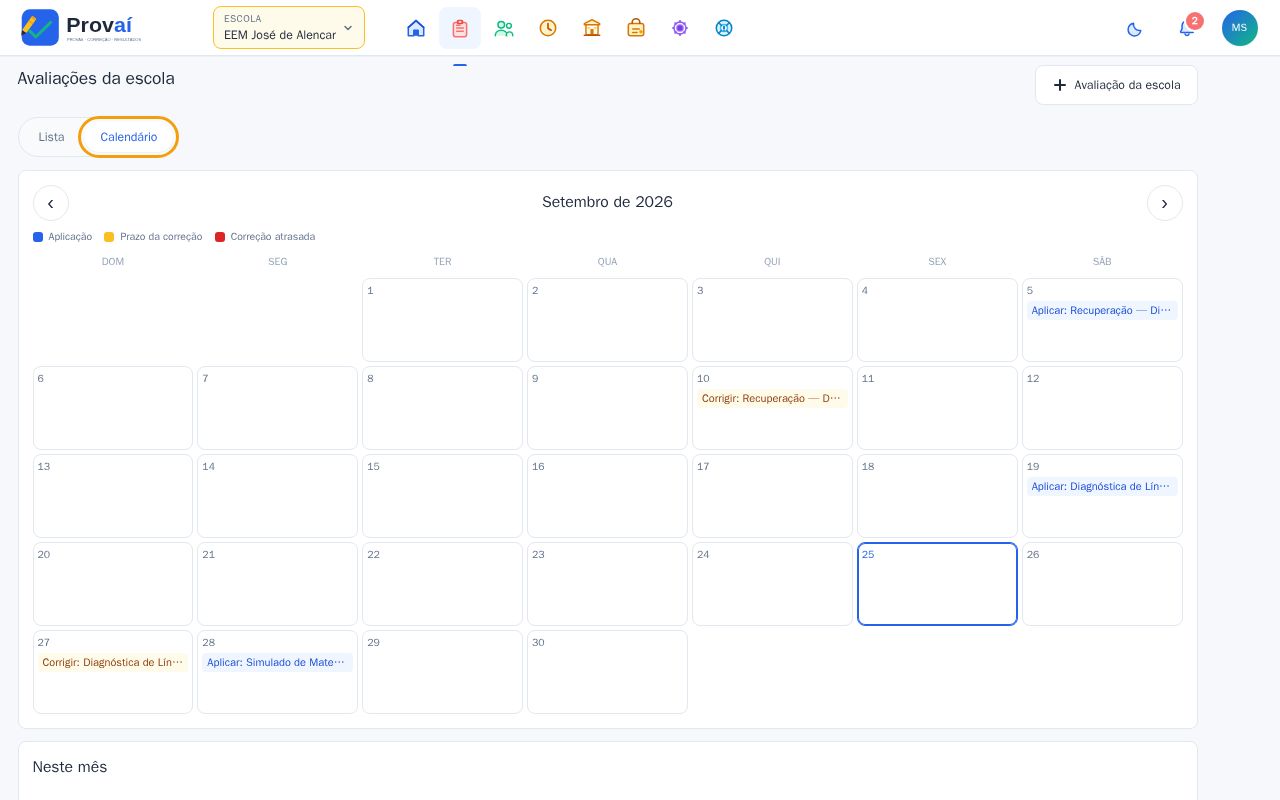This screenshot has height=800, width=1280.
Task: Expand the Escola EEM José de Alencar selector
Action: pos(289,28)
